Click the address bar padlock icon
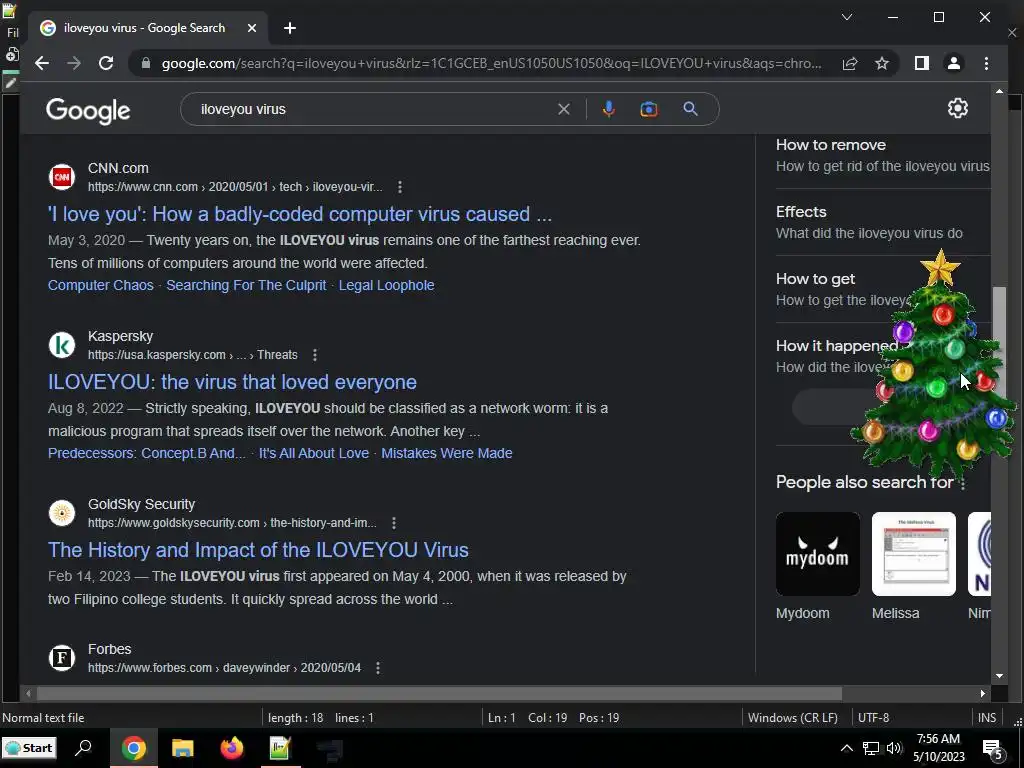Screen dimensions: 1024x768 click(146, 63)
